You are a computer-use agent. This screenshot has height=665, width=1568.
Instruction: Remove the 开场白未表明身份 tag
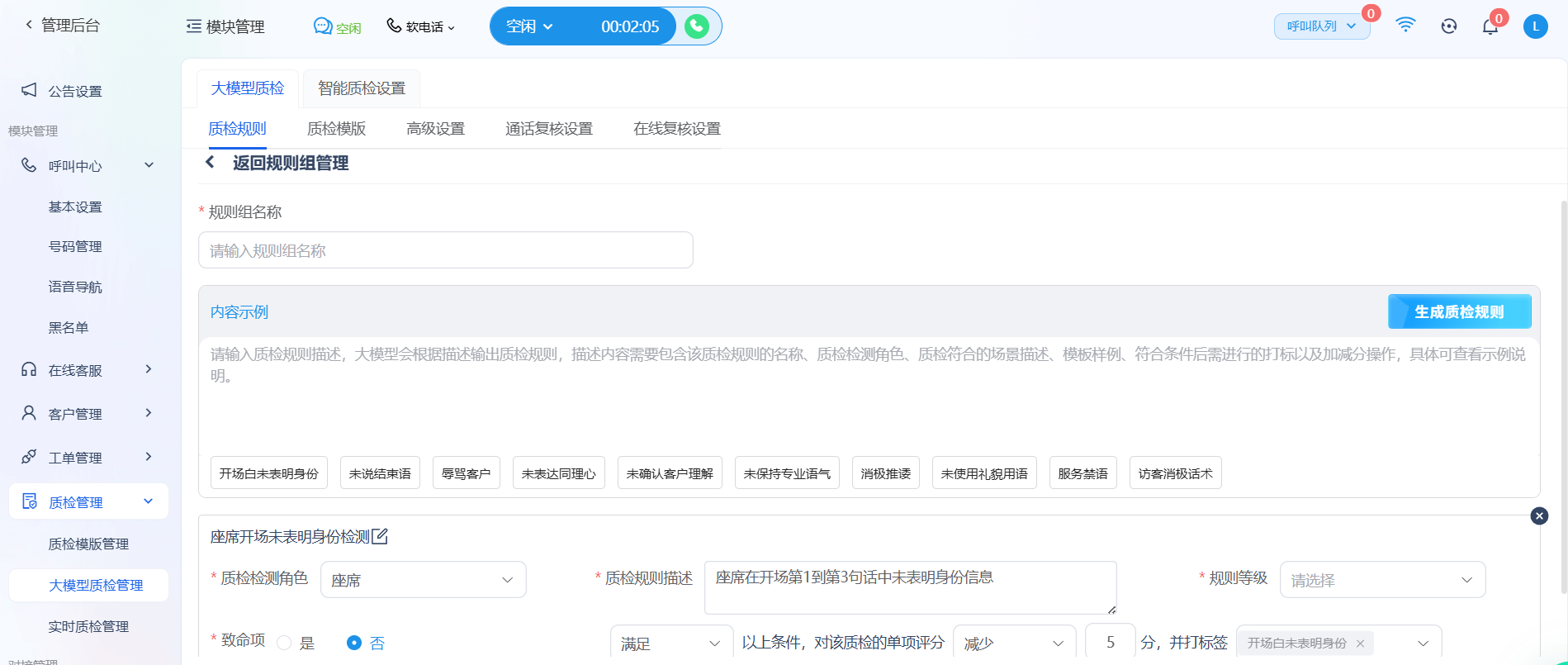(1360, 643)
